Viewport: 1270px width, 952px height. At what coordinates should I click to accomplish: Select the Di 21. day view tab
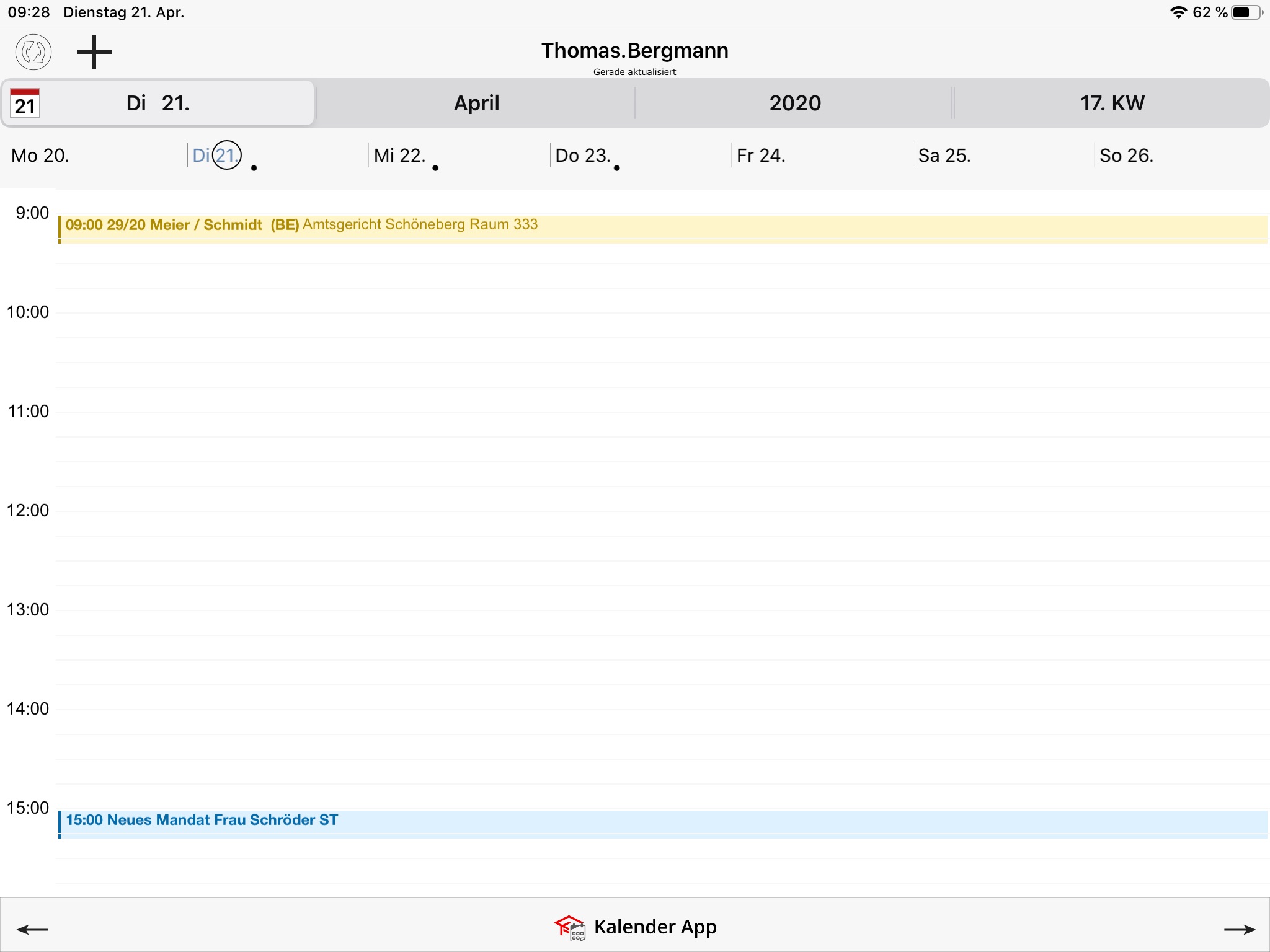coord(159,103)
